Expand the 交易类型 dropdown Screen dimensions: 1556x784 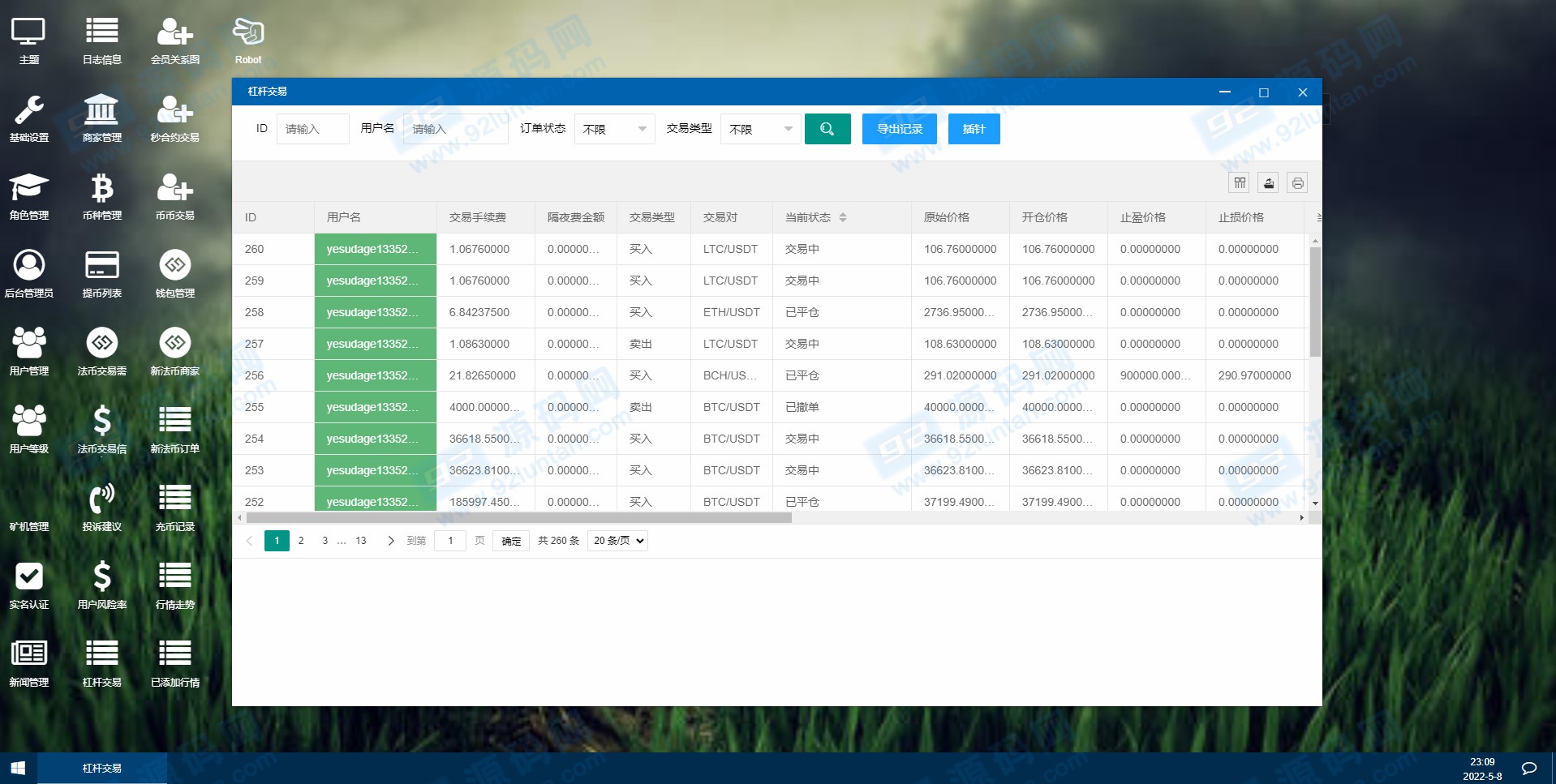[760, 129]
